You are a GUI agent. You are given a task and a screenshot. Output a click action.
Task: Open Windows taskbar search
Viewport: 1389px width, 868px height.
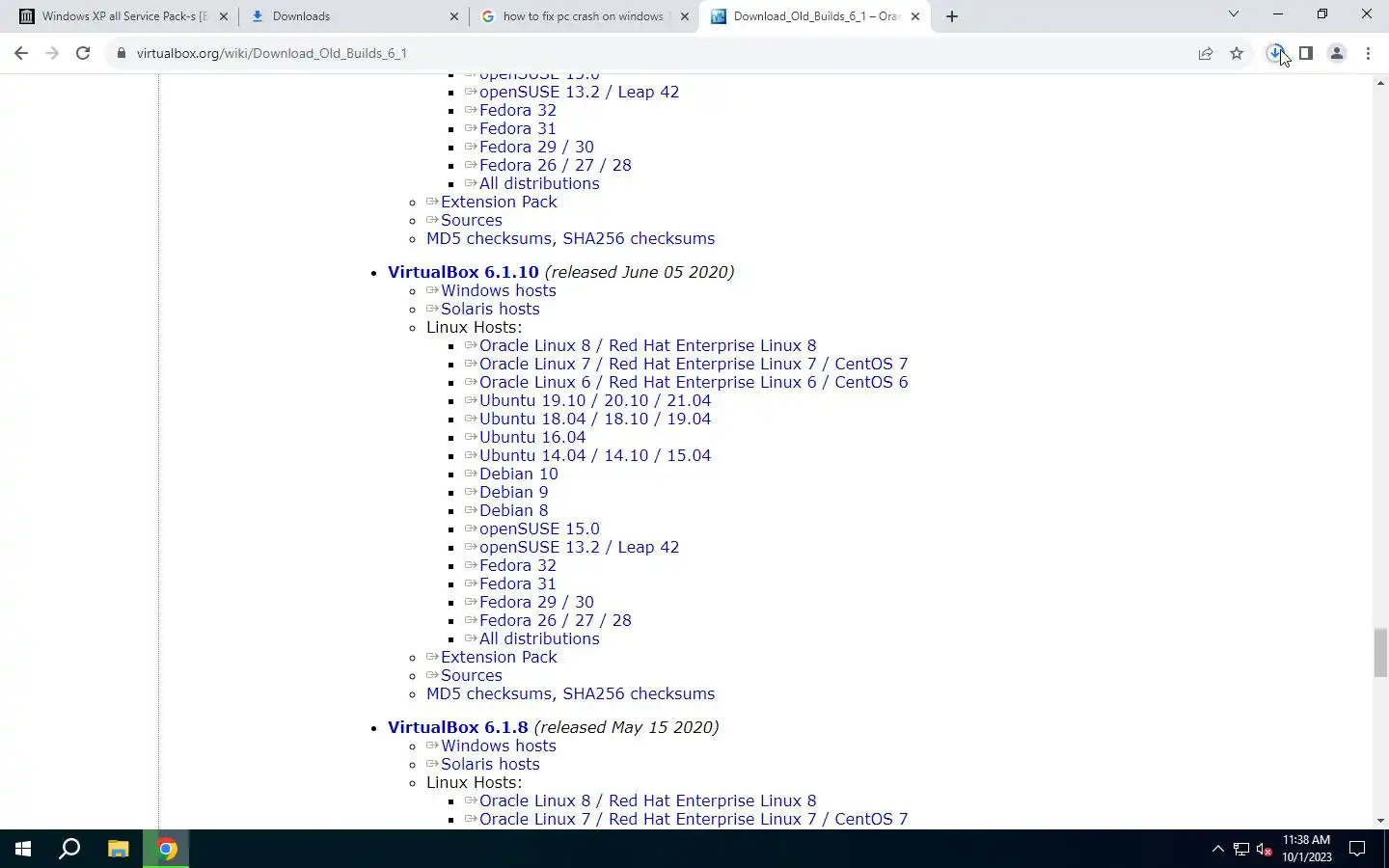(x=69, y=849)
